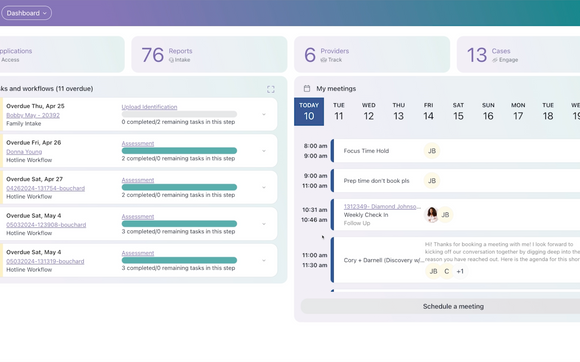
Task: Open the 04262024-131754-bouchard link
Action: [45, 188]
